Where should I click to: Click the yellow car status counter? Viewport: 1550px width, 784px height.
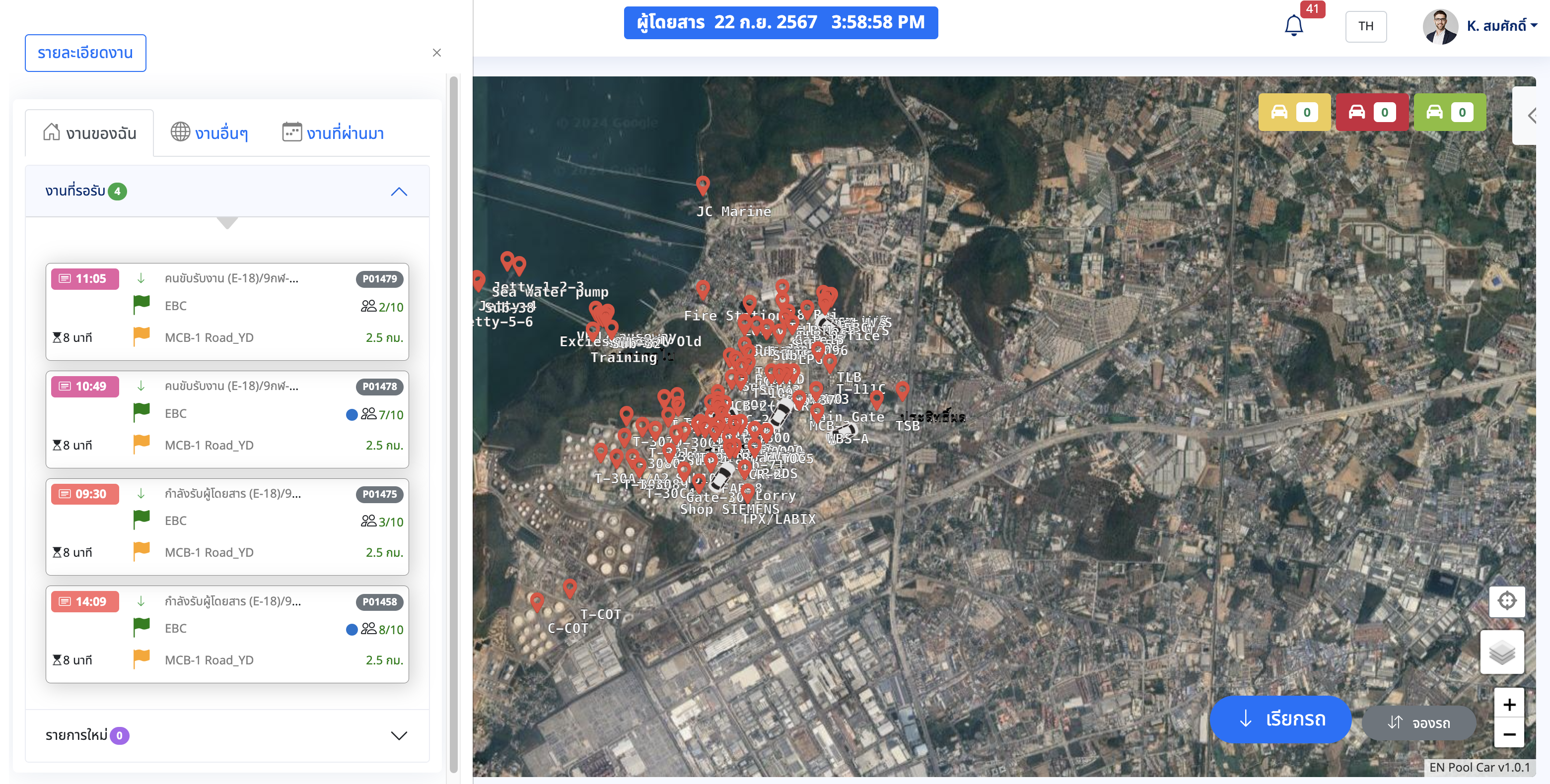pyautogui.click(x=1294, y=113)
